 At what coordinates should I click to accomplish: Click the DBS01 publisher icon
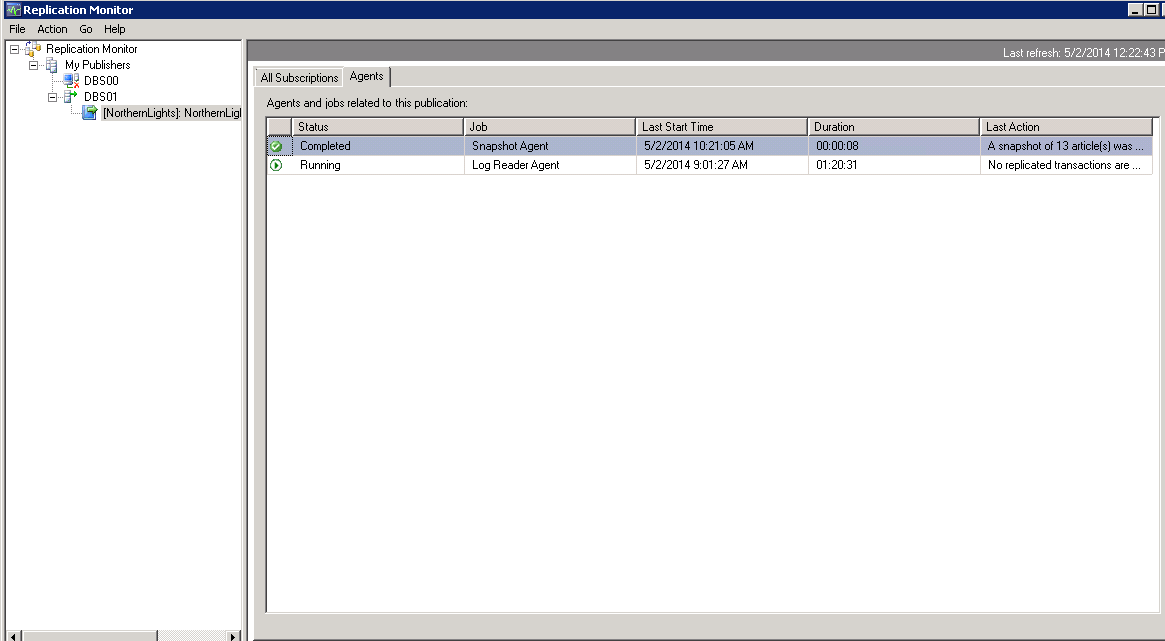[71, 97]
